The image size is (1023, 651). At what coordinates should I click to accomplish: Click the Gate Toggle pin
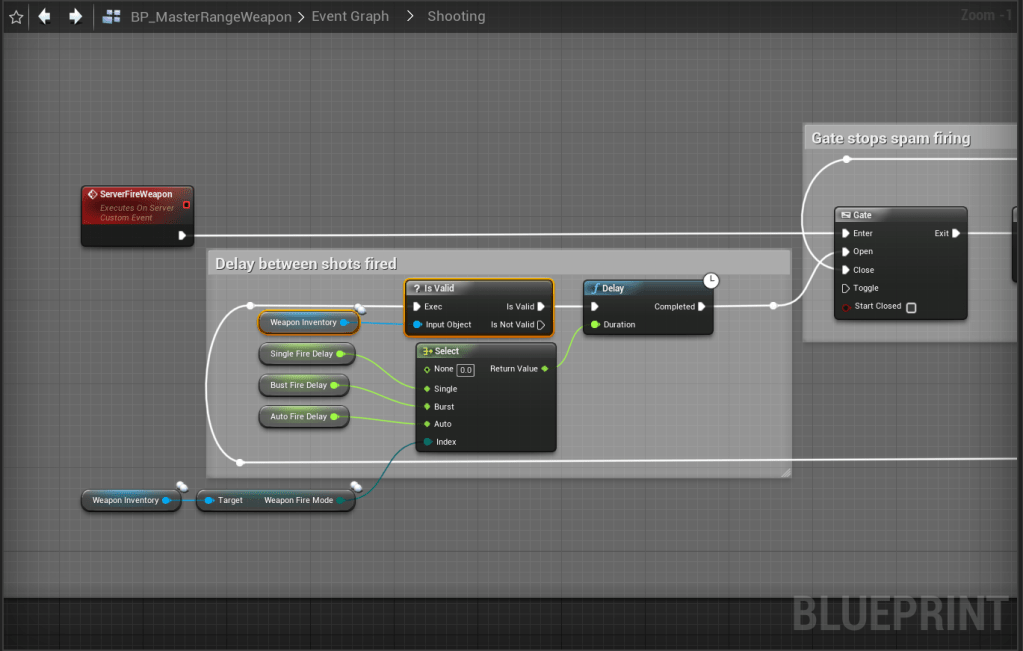[846, 288]
